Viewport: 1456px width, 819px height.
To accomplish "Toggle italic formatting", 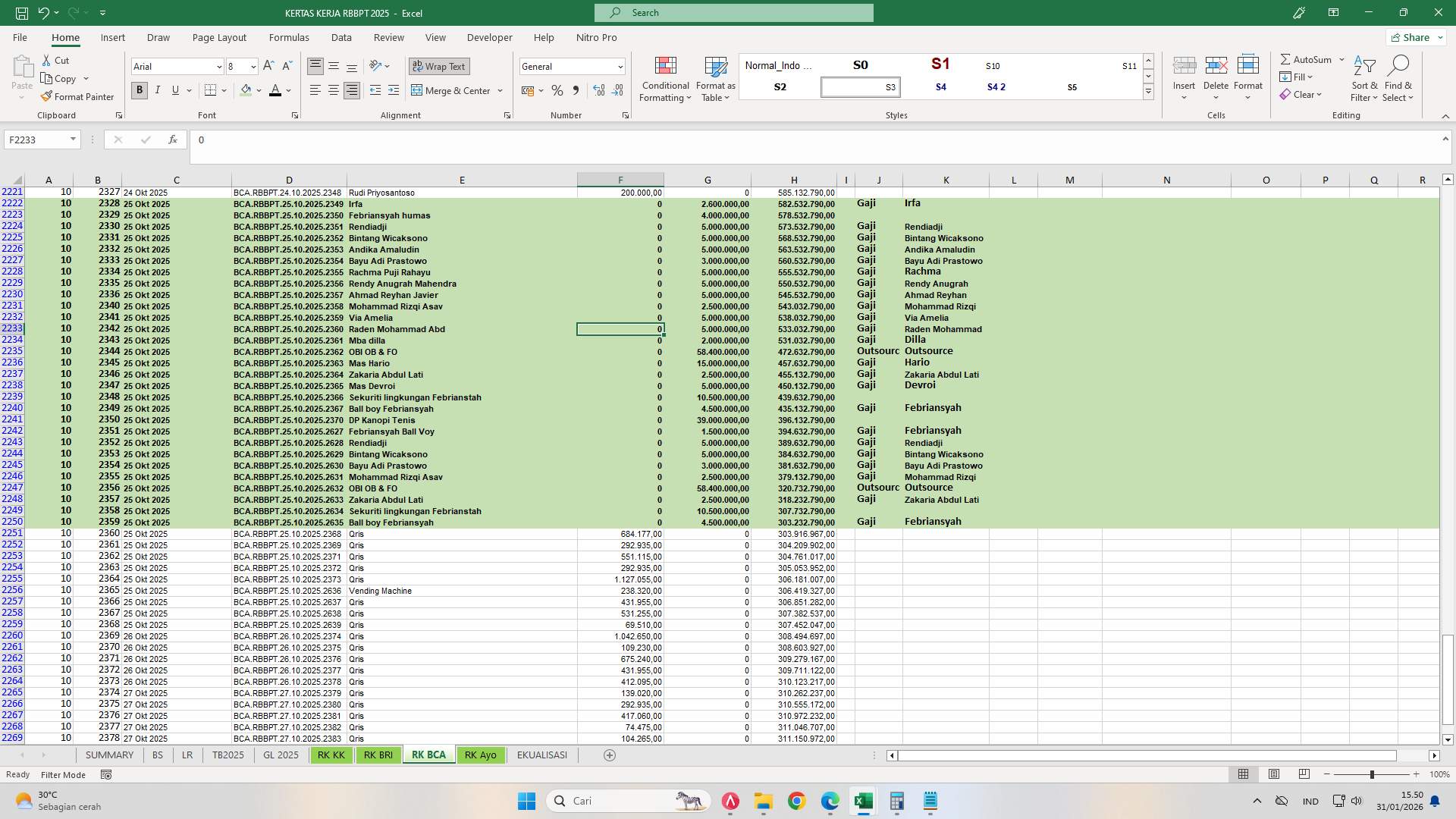I will point(158,90).
